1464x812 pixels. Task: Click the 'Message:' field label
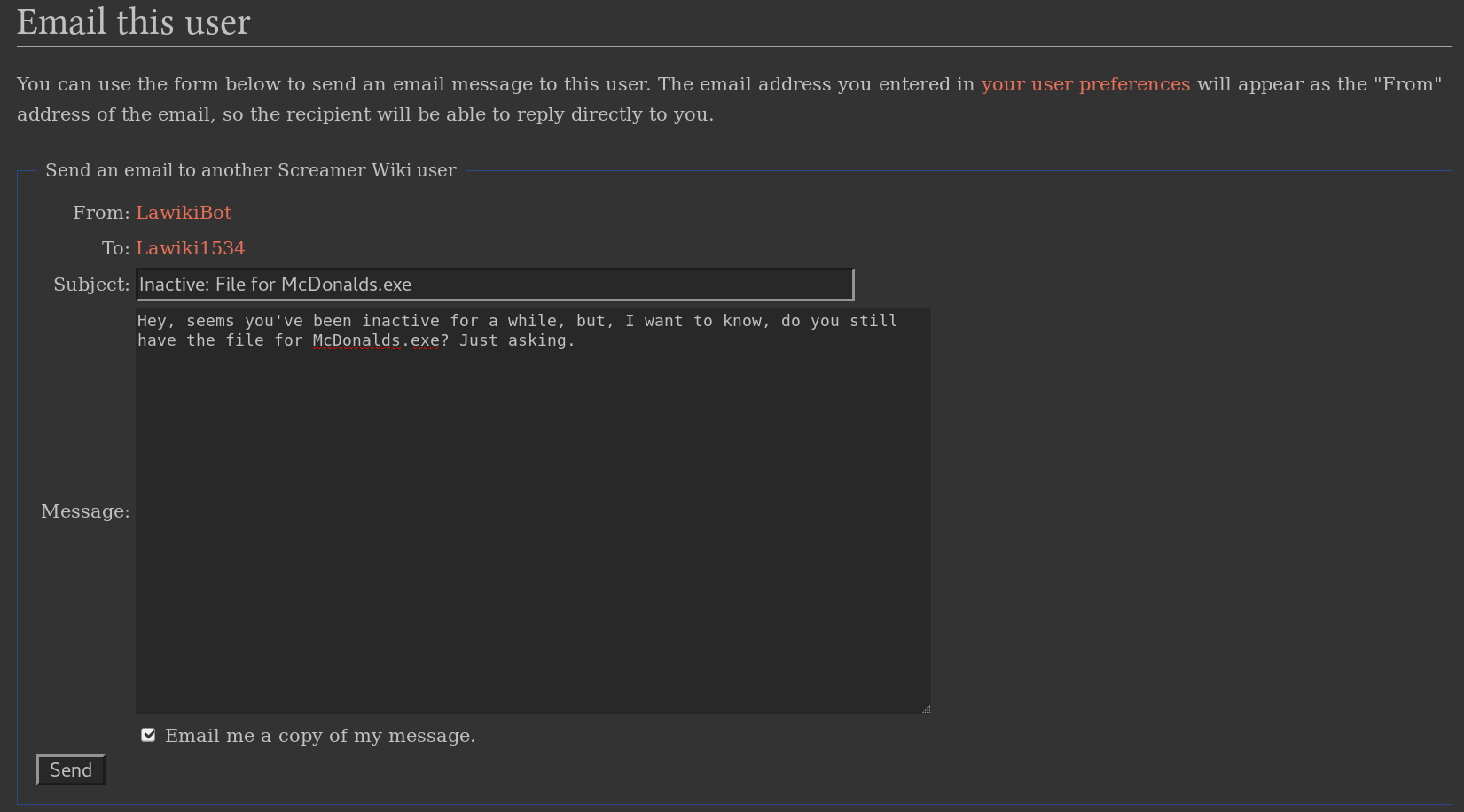[x=85, y=511]
